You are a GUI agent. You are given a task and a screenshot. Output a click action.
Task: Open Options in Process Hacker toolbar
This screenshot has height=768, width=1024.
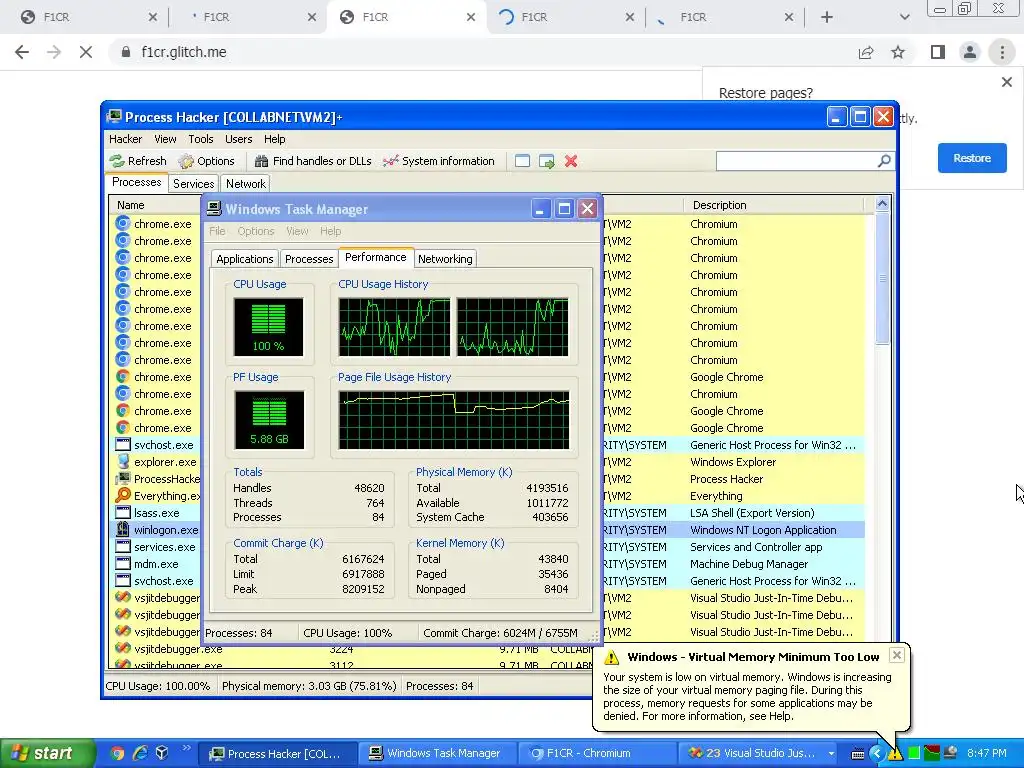pos(206,161)
